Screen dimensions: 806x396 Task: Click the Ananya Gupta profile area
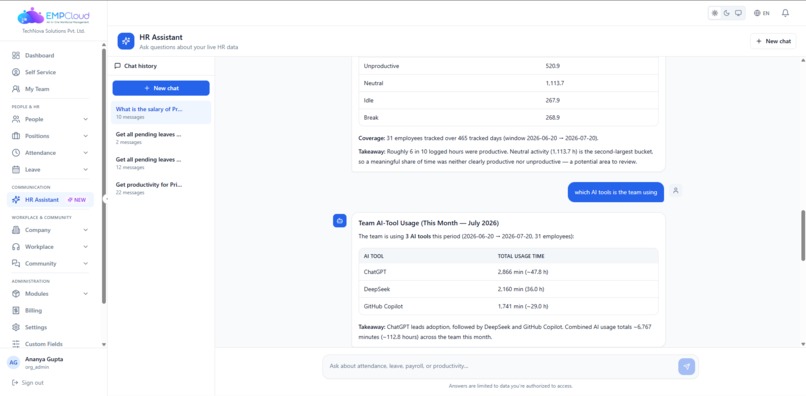pyautogui.click(x=53, y=363)
